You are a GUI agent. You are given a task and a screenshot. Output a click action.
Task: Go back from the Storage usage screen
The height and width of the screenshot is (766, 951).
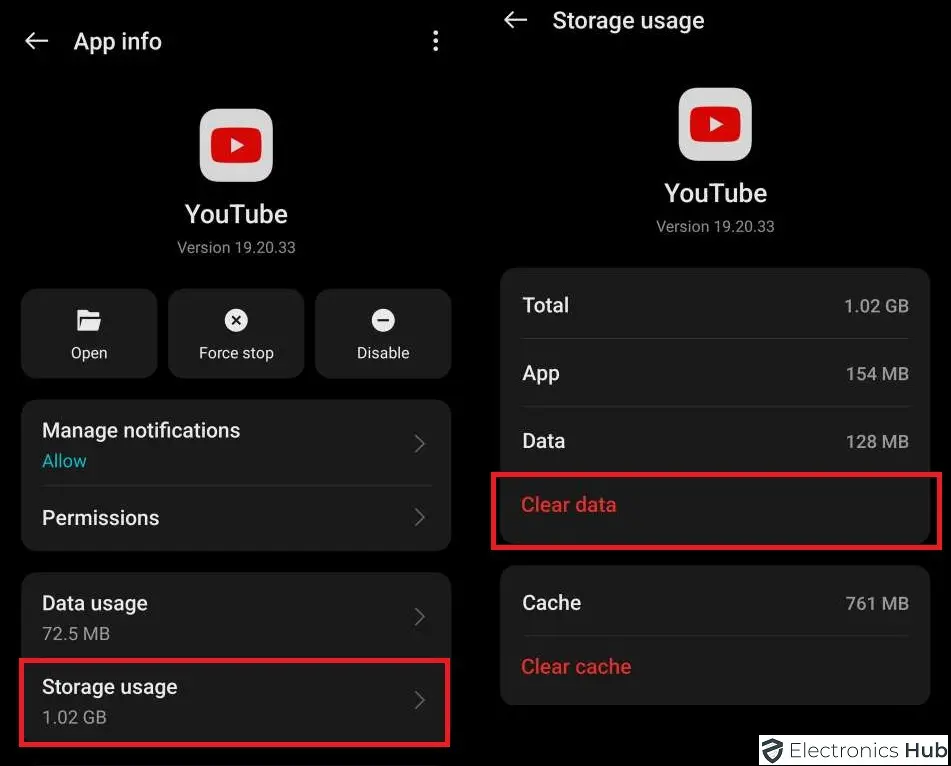(x=516, y=20)
